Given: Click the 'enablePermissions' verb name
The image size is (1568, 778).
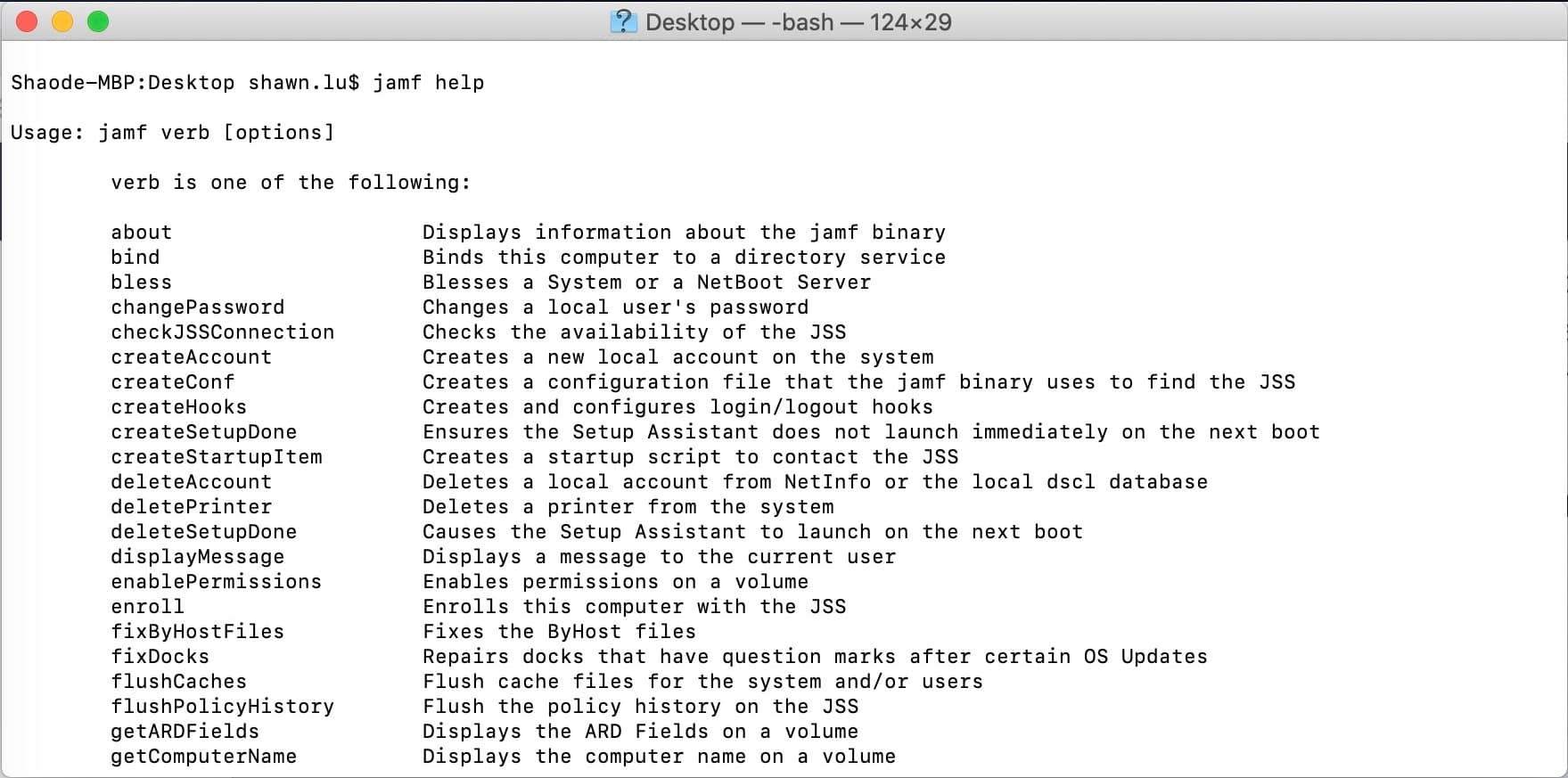Looking at the screenshot, I should point(216,582).
